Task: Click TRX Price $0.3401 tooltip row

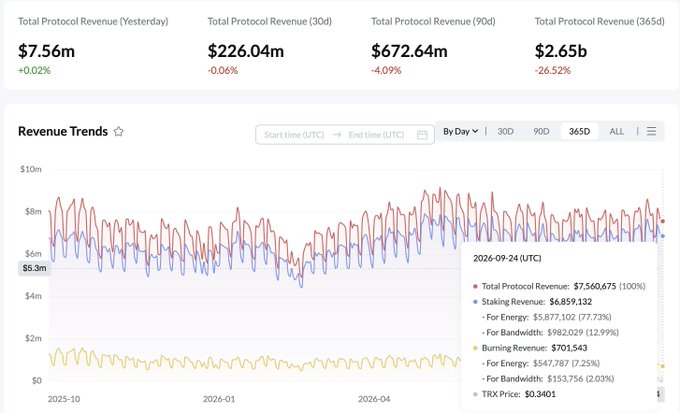Action: 514,394
